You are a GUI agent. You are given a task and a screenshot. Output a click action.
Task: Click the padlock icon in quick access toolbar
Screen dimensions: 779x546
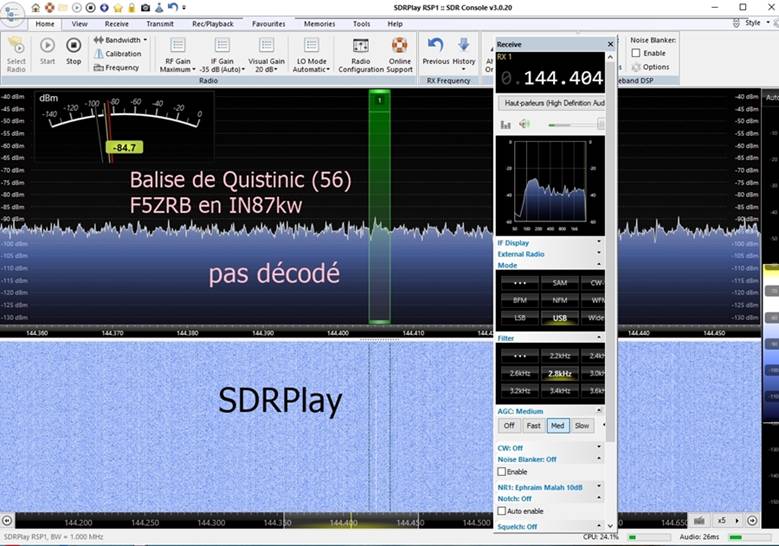132,8
